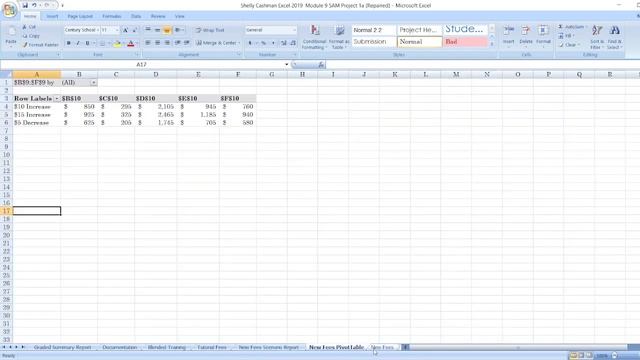This screenshot has height=360, width=640.
Task: Activate the Format Painter
Action: click(x=40, y=44)
